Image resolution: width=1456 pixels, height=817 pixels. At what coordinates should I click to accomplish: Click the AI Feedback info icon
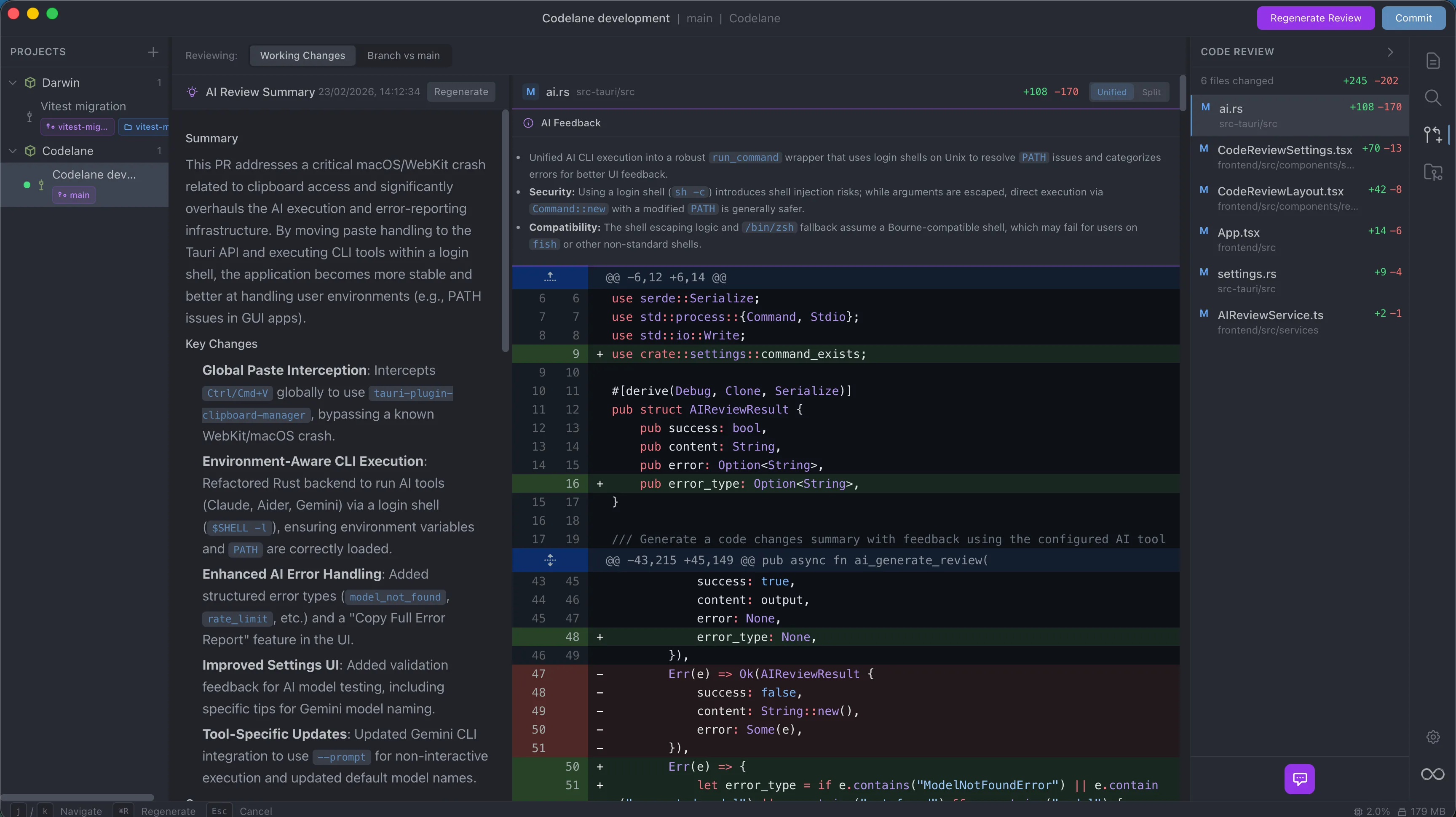(527, 123)
